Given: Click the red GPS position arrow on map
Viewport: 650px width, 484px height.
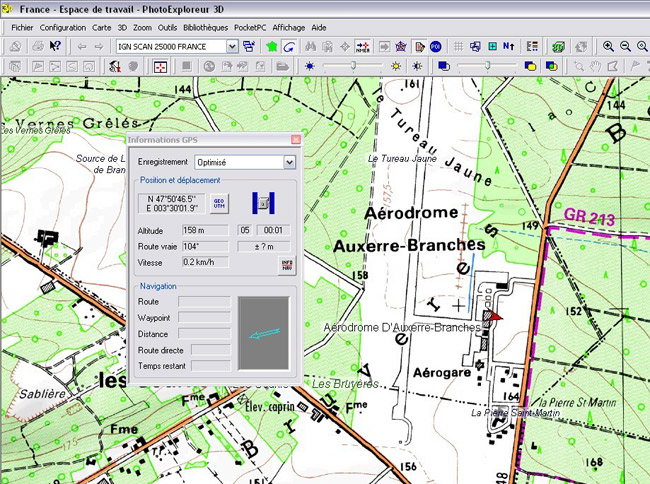Looking at the screenshot, I should point(495,317).
